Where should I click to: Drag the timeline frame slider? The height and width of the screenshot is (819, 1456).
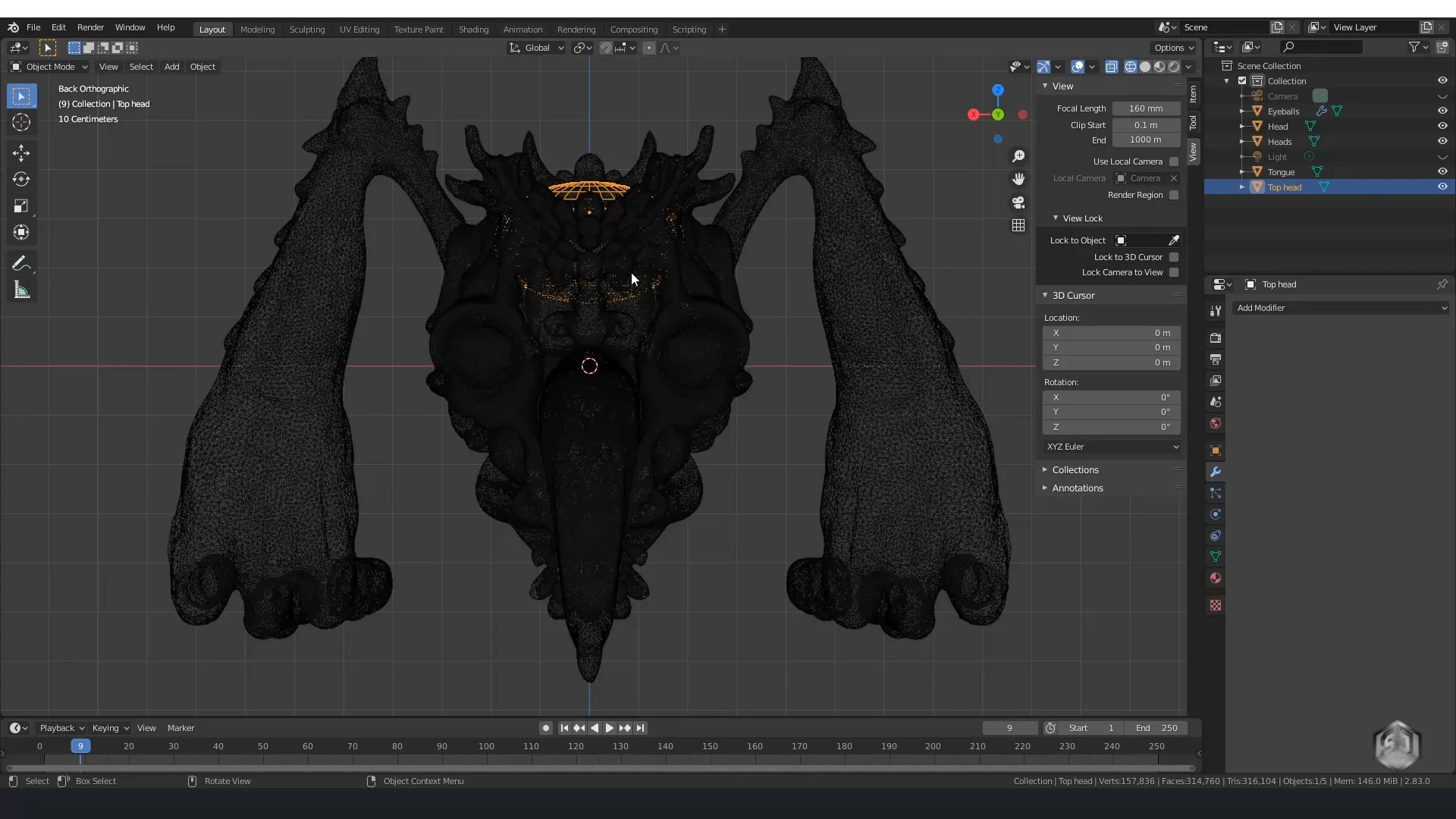click(x=80, y=746)
